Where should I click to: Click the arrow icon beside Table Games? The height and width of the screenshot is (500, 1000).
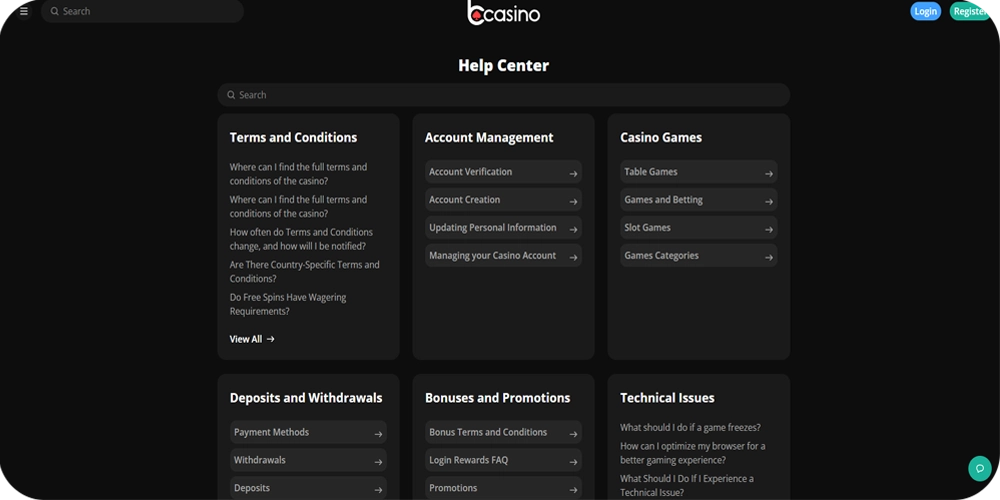coord(768,173)
